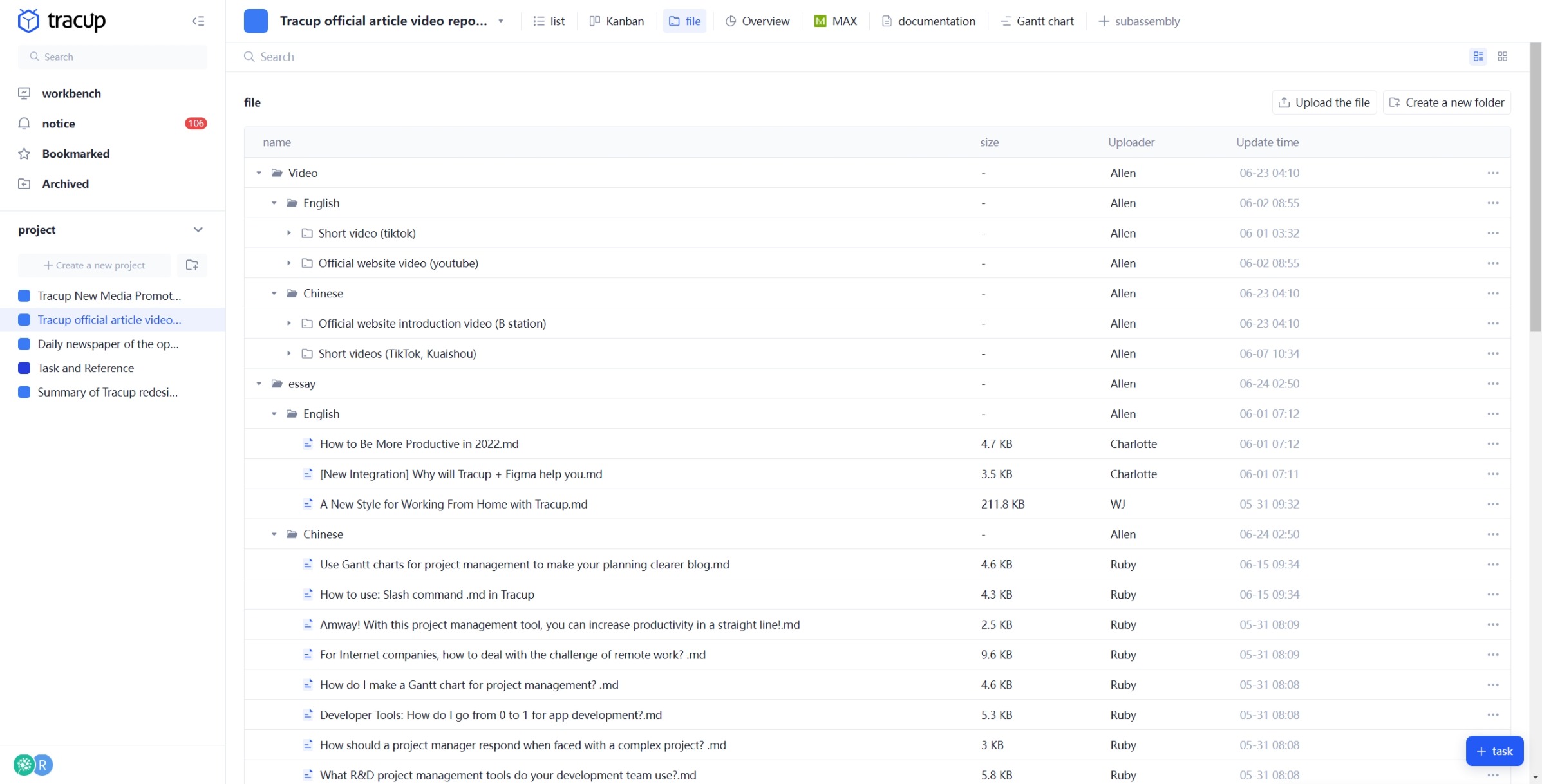Collapse the Video folder tree arrow
The height and width of the screenshot is (784, 1542).
259,173
